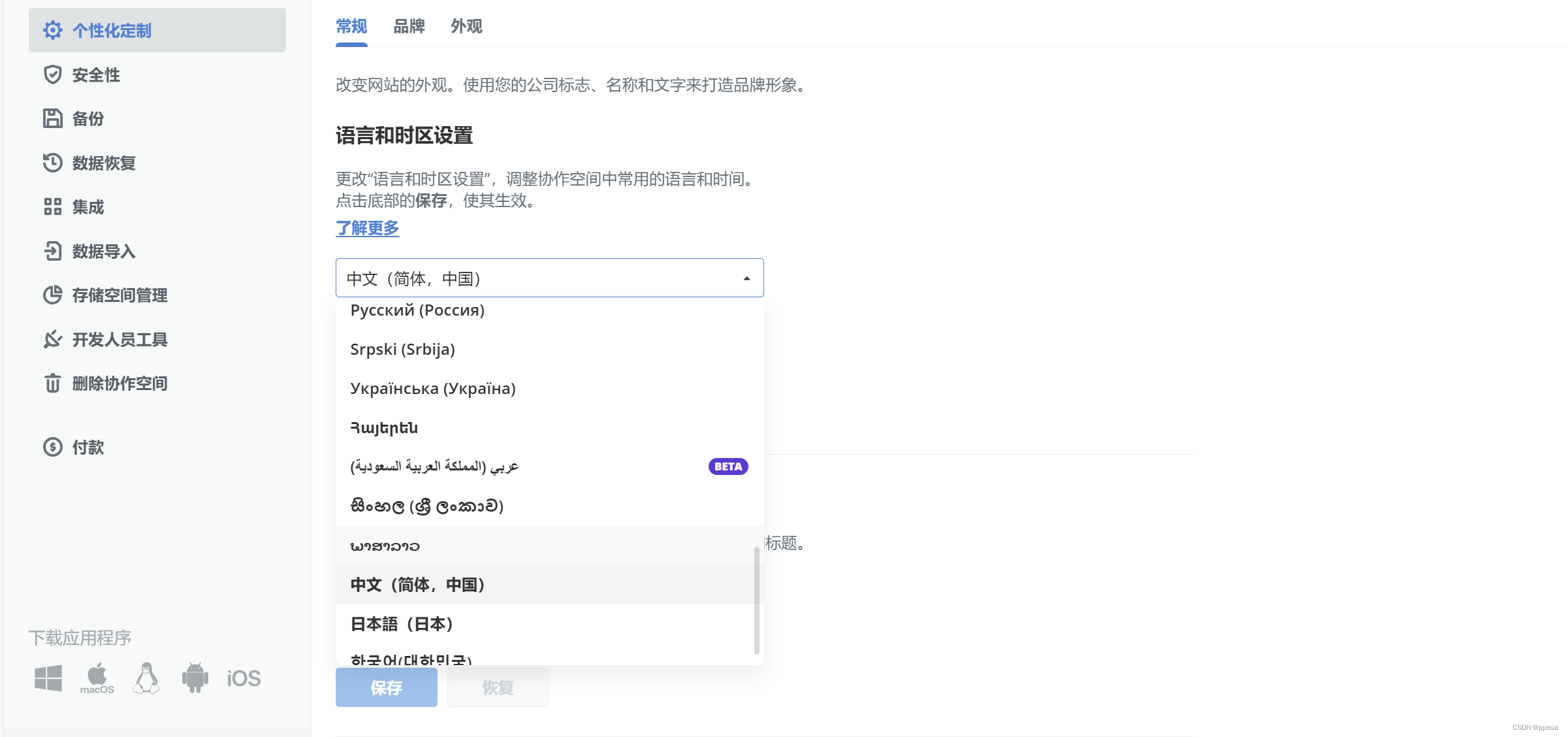The height and width of the screenshot is (737, 1568).
Task: Click the dollar coin icon for 付款
Action: click(x=52, y=447)
